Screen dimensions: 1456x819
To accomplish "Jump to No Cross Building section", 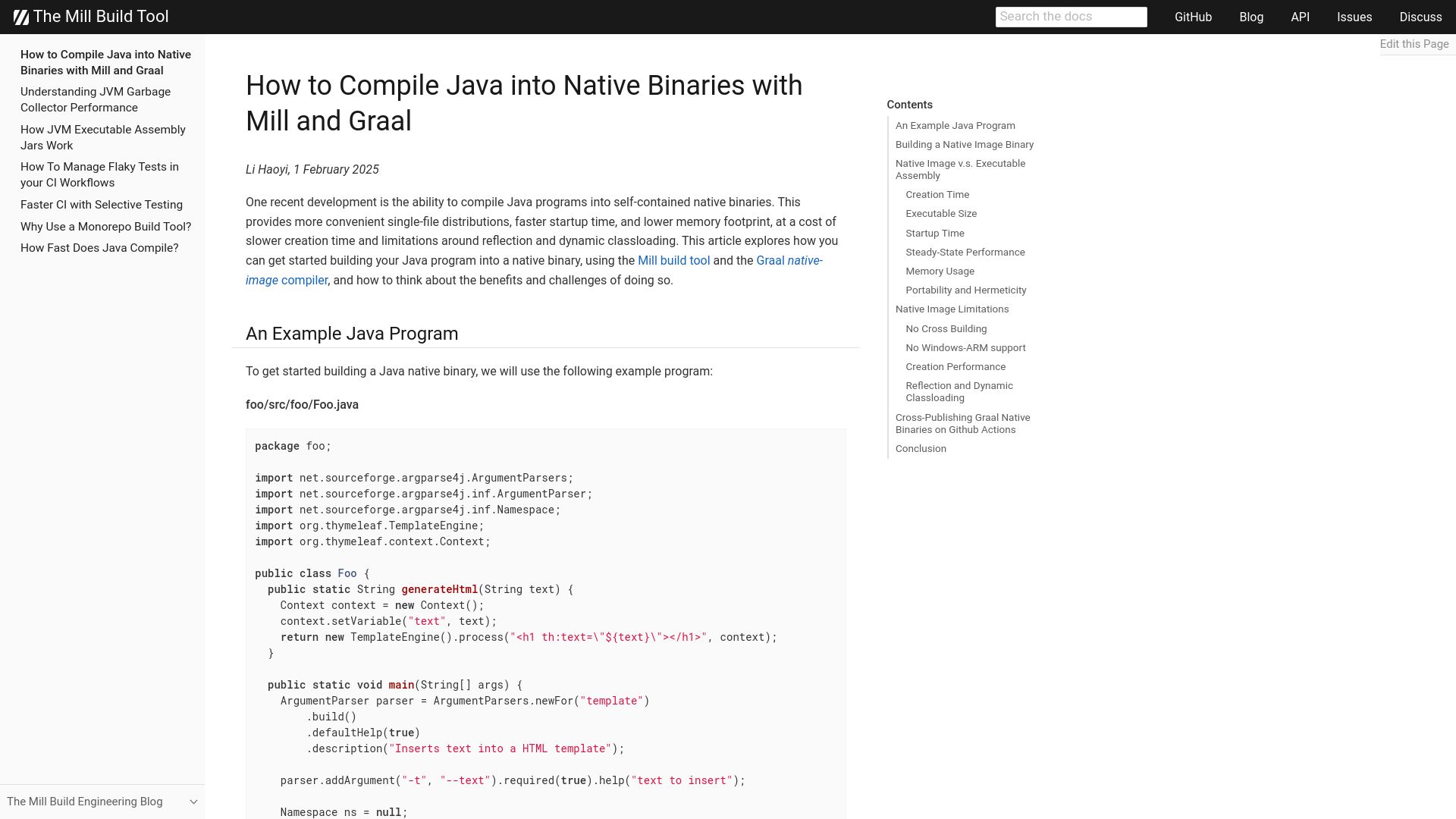I will 946,329.
